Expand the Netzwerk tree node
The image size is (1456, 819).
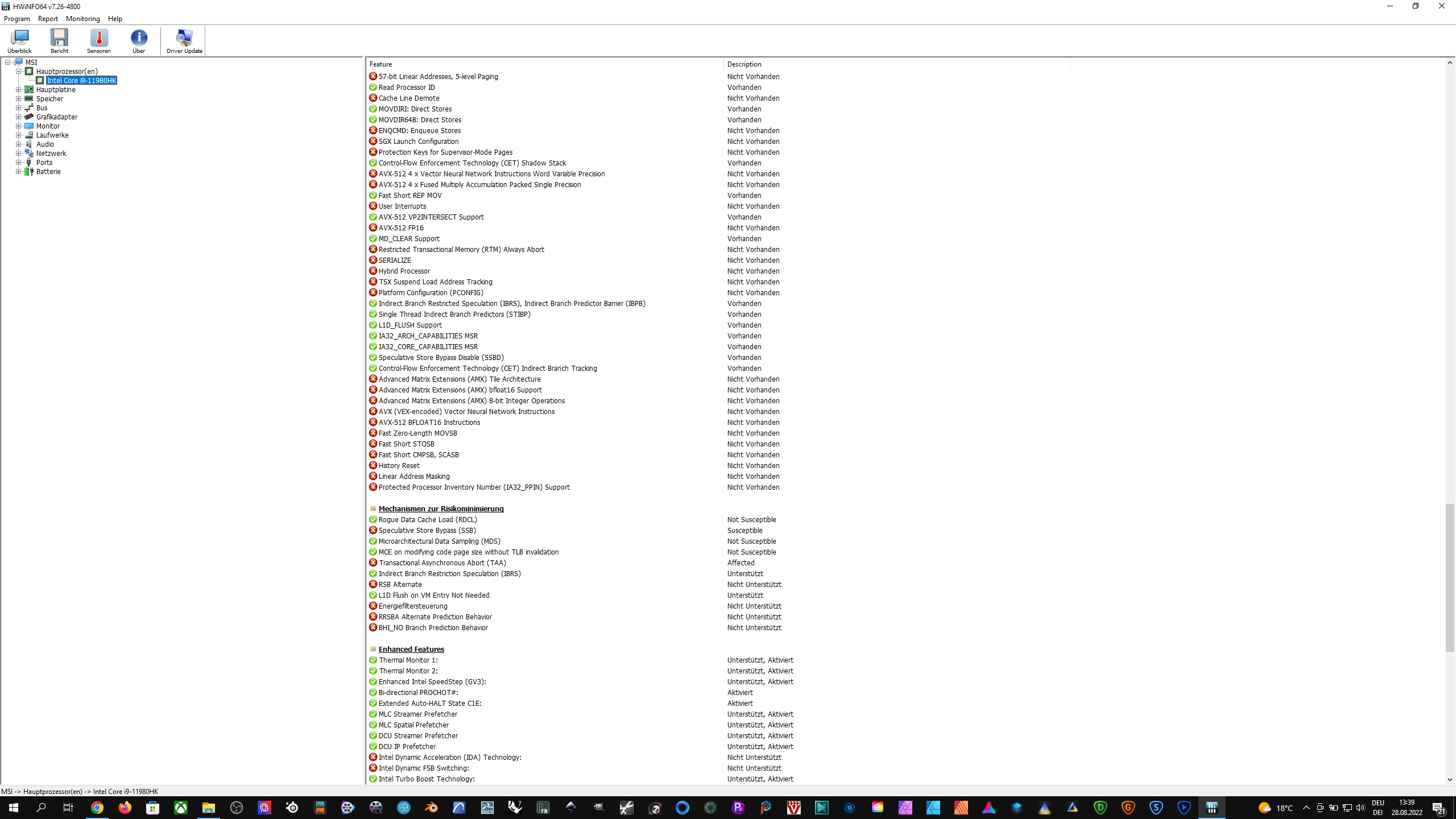coord(18,153)
